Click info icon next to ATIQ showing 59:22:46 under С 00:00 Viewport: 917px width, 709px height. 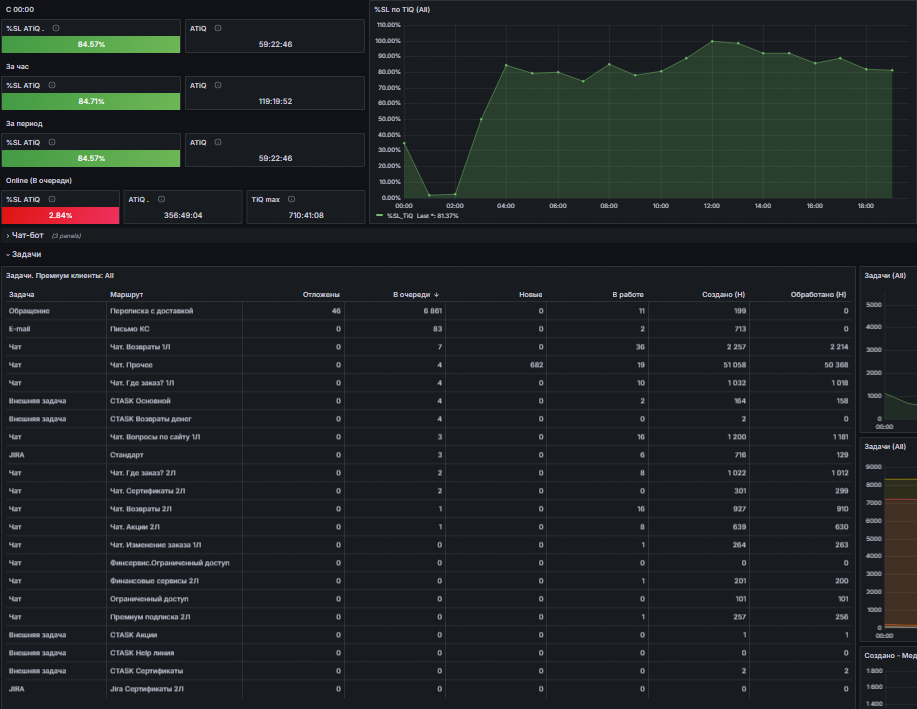pos(218,28)
